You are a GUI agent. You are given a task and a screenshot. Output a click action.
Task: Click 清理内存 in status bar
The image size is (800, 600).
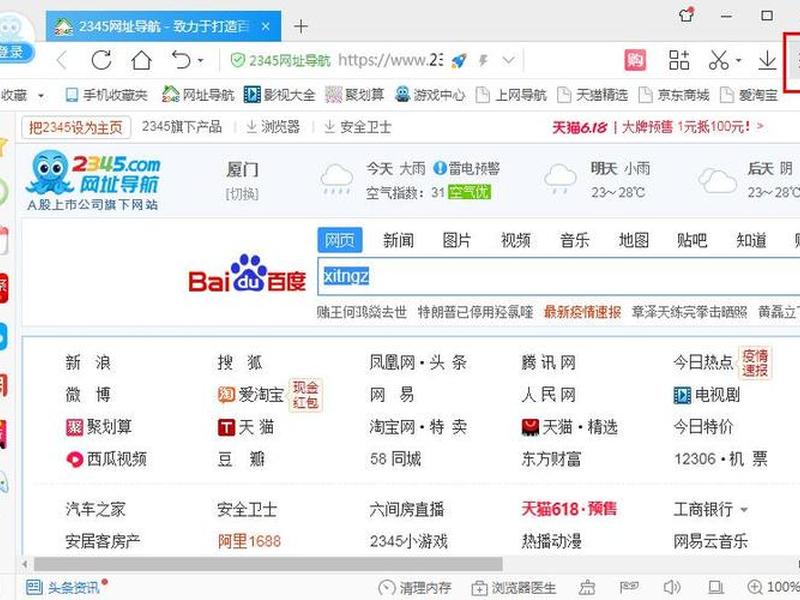click(x=415, y=588)
